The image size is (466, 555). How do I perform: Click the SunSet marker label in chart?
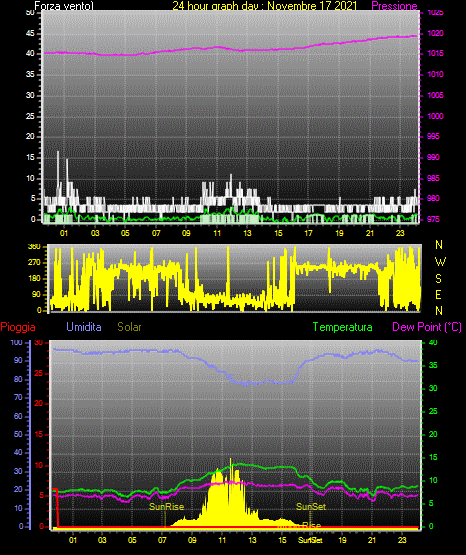[x=311, y=507]
